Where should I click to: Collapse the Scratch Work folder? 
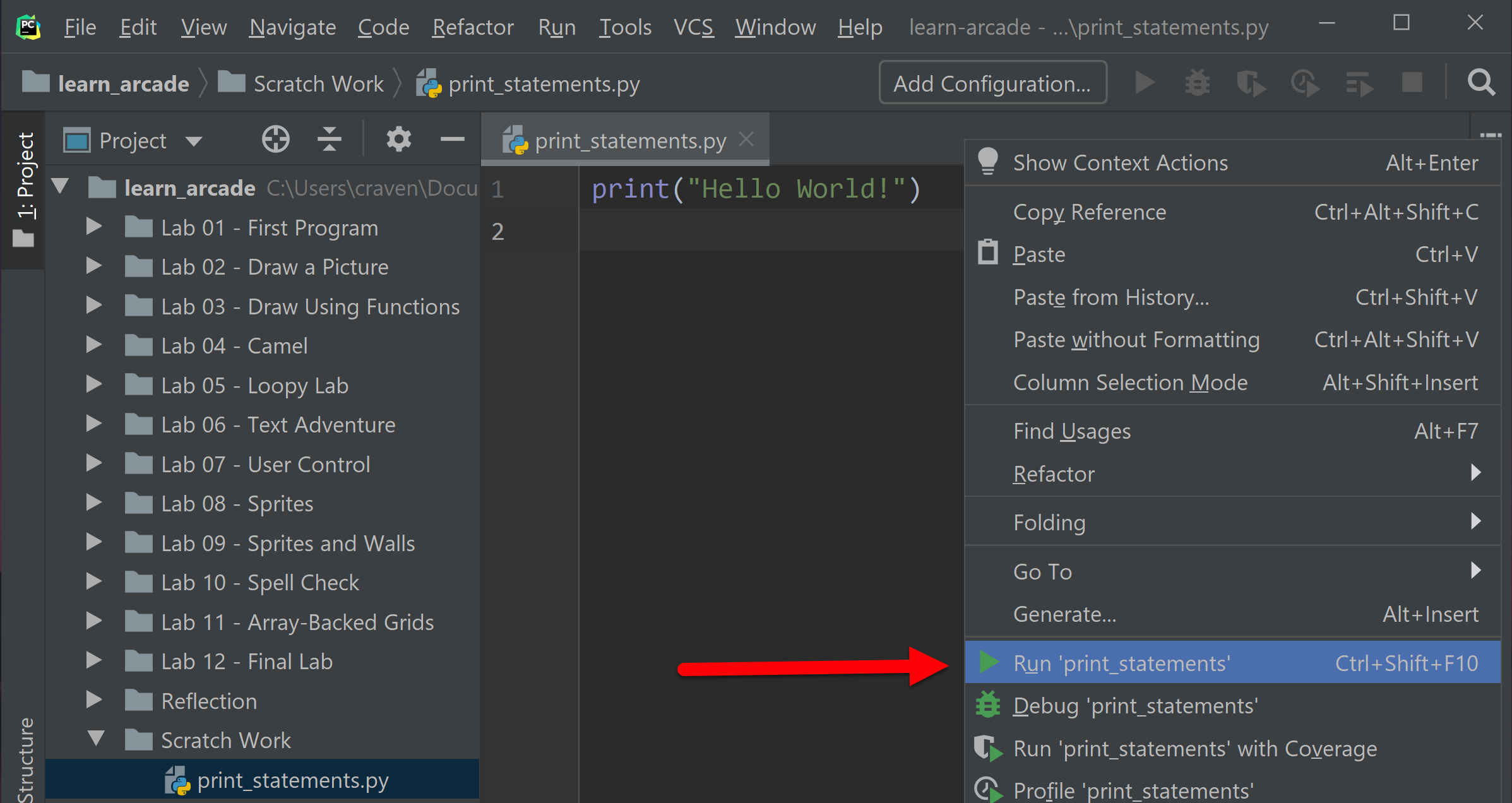pyautogui.click(x=96, y=739)
